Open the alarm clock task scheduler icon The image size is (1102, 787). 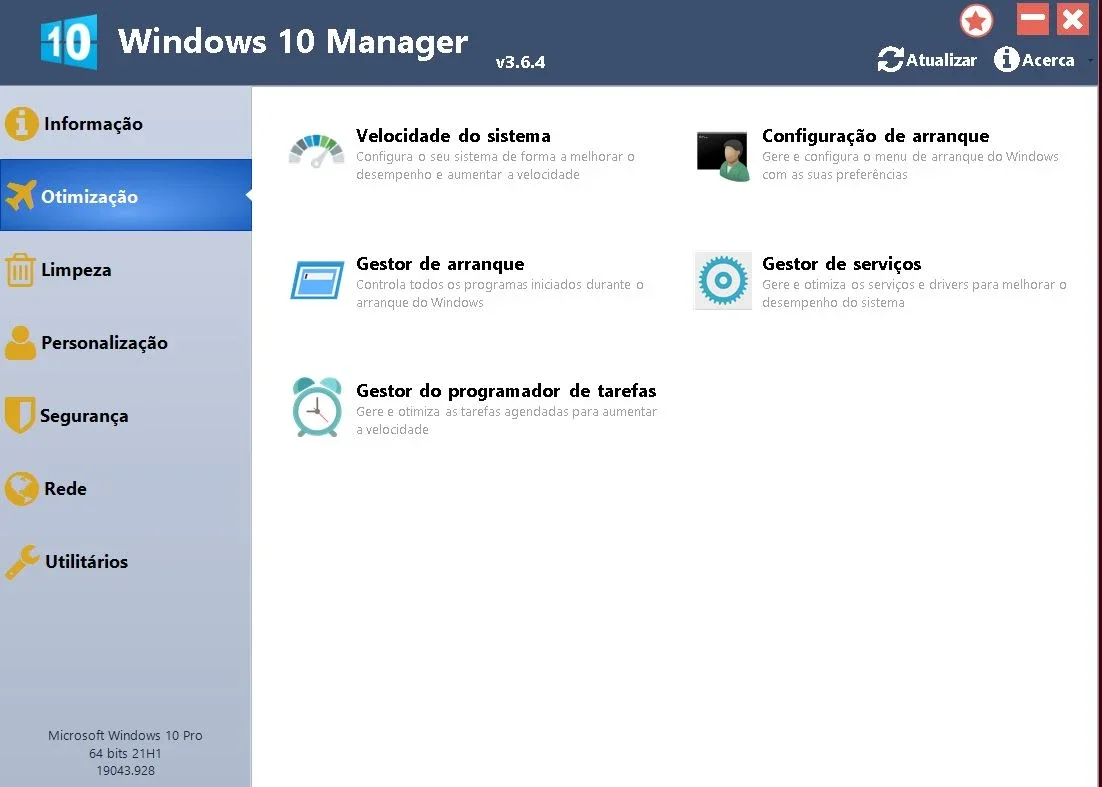pyautogui.click(x=317, y=407)
